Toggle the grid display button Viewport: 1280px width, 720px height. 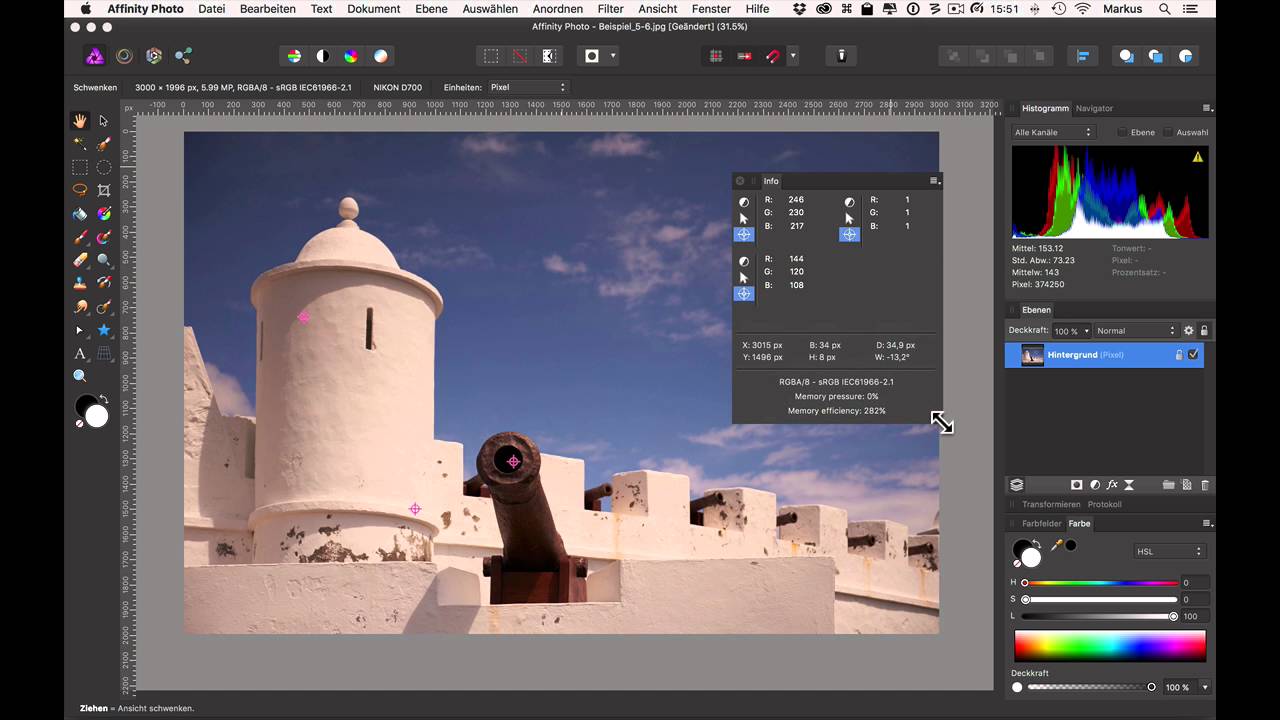point(716,56)
